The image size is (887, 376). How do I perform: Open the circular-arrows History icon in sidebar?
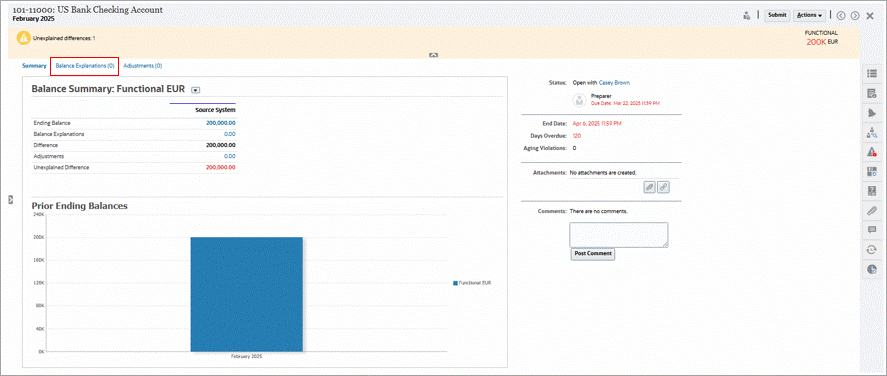pos(871,249)
